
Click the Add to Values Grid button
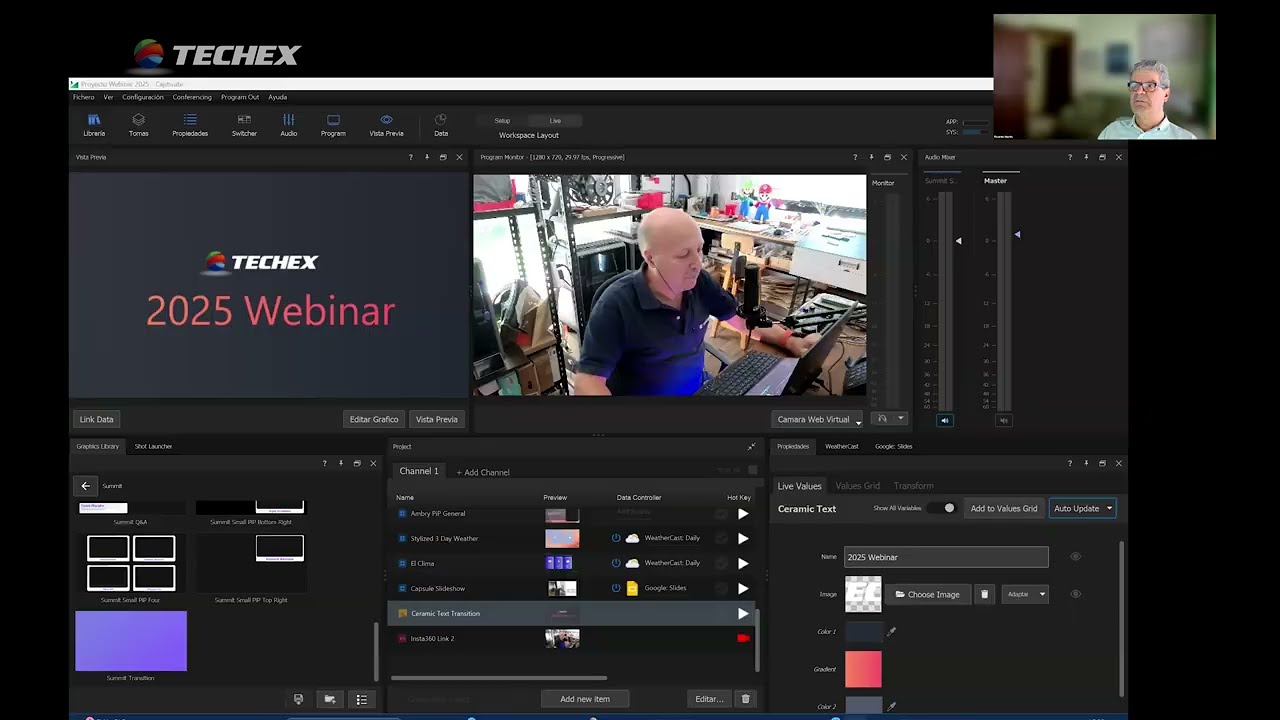(1004, 508)
